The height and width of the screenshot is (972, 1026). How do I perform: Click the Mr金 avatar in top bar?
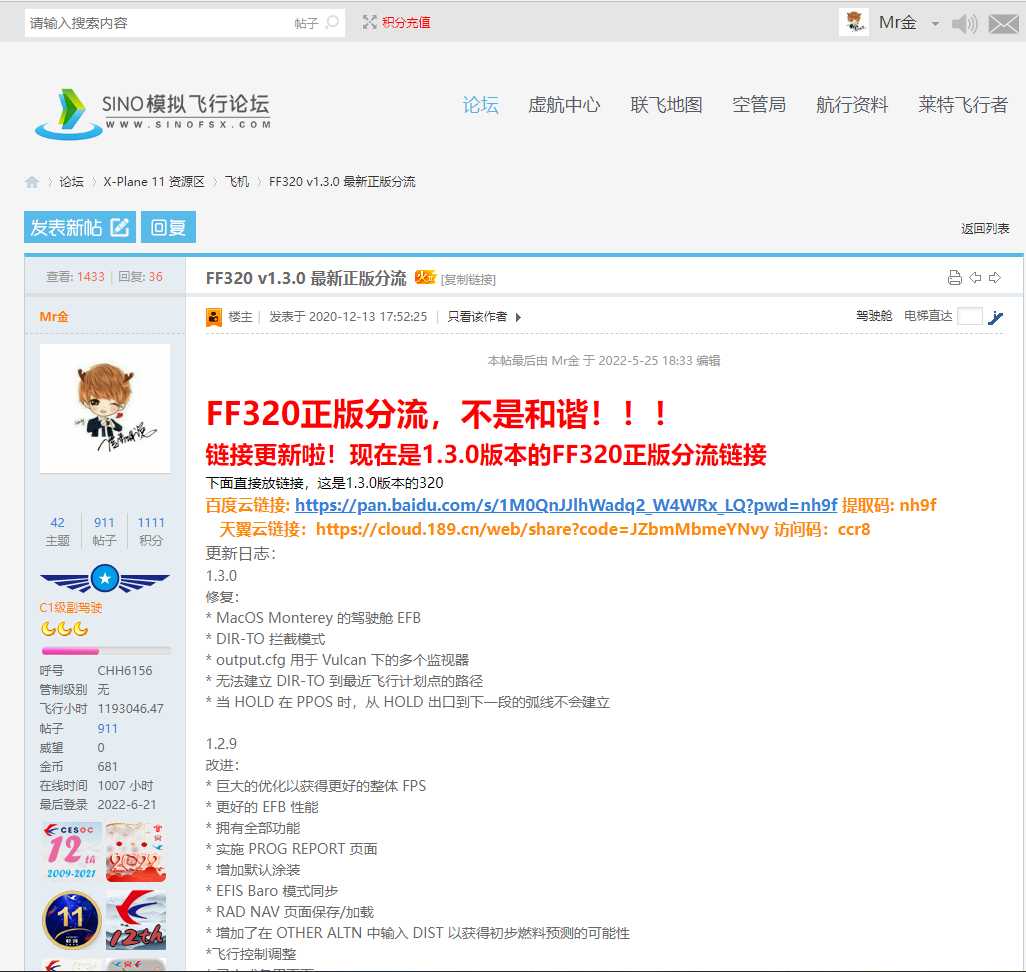click(853, 22)
